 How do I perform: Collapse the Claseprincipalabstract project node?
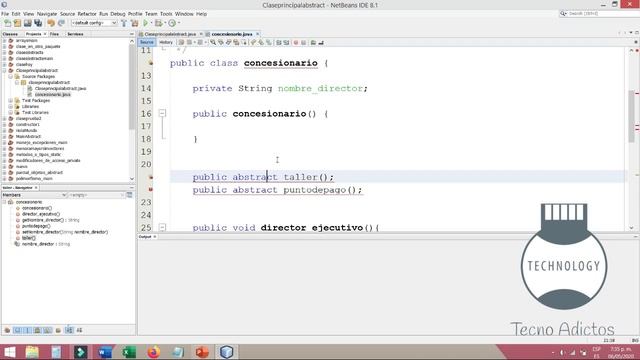coord(4,71)
